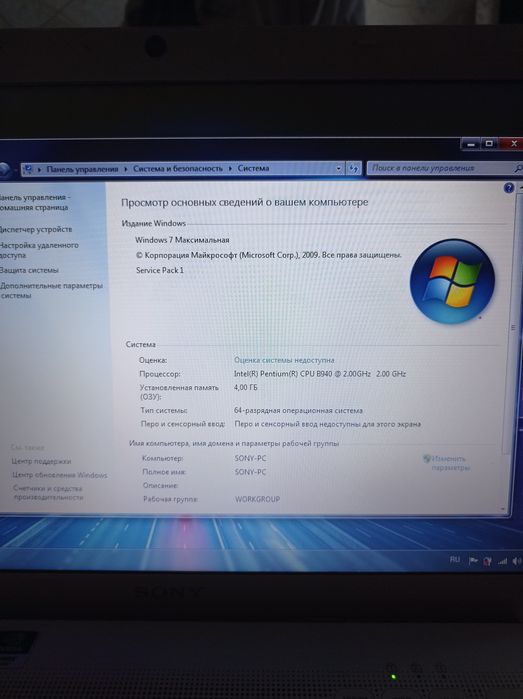Open the network signal tray icon
The height and width of the screenshot is (699, 523).
tap(502, 561)
